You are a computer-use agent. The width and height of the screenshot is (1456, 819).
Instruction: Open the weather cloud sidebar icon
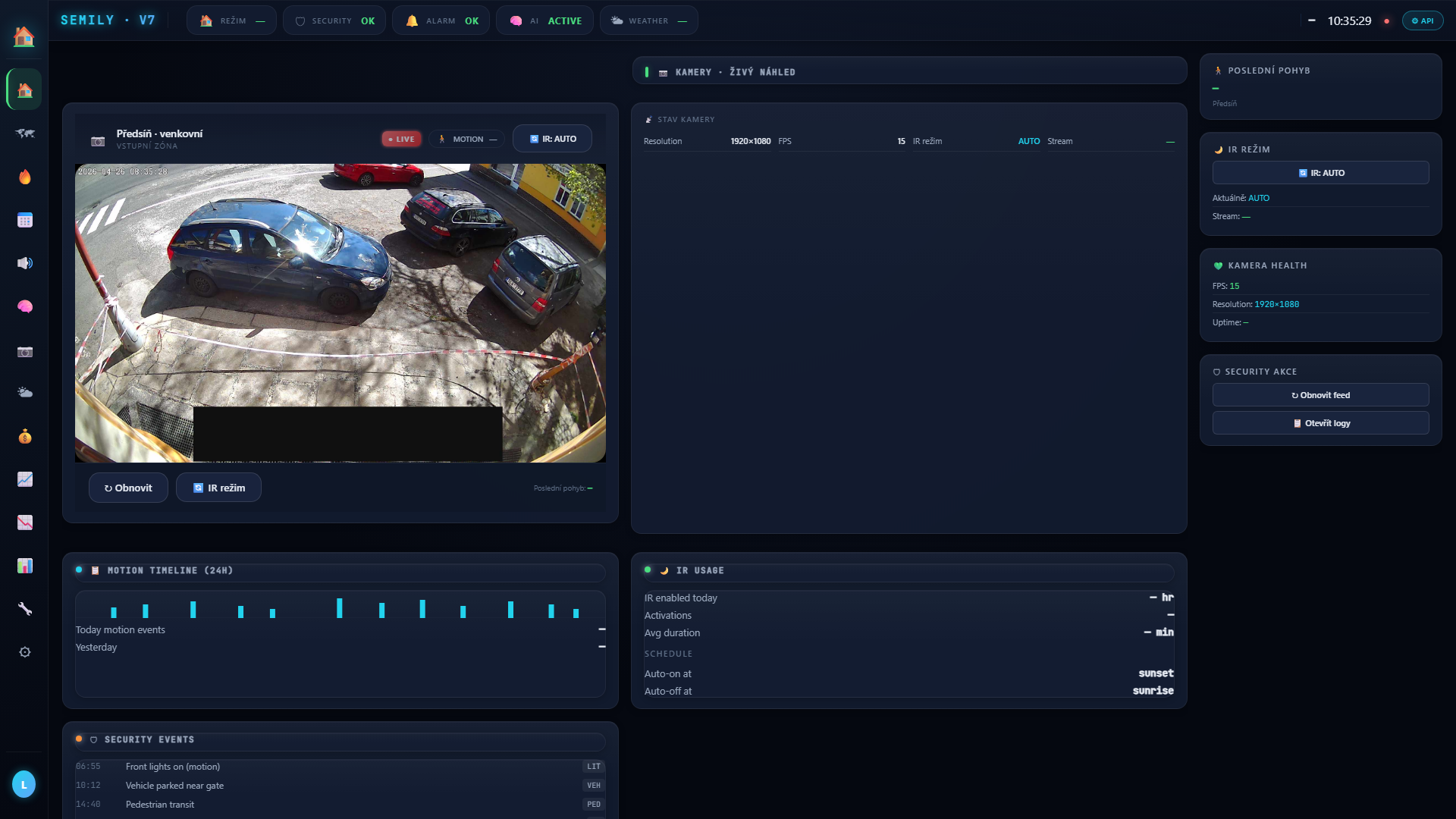coord(24,392)
